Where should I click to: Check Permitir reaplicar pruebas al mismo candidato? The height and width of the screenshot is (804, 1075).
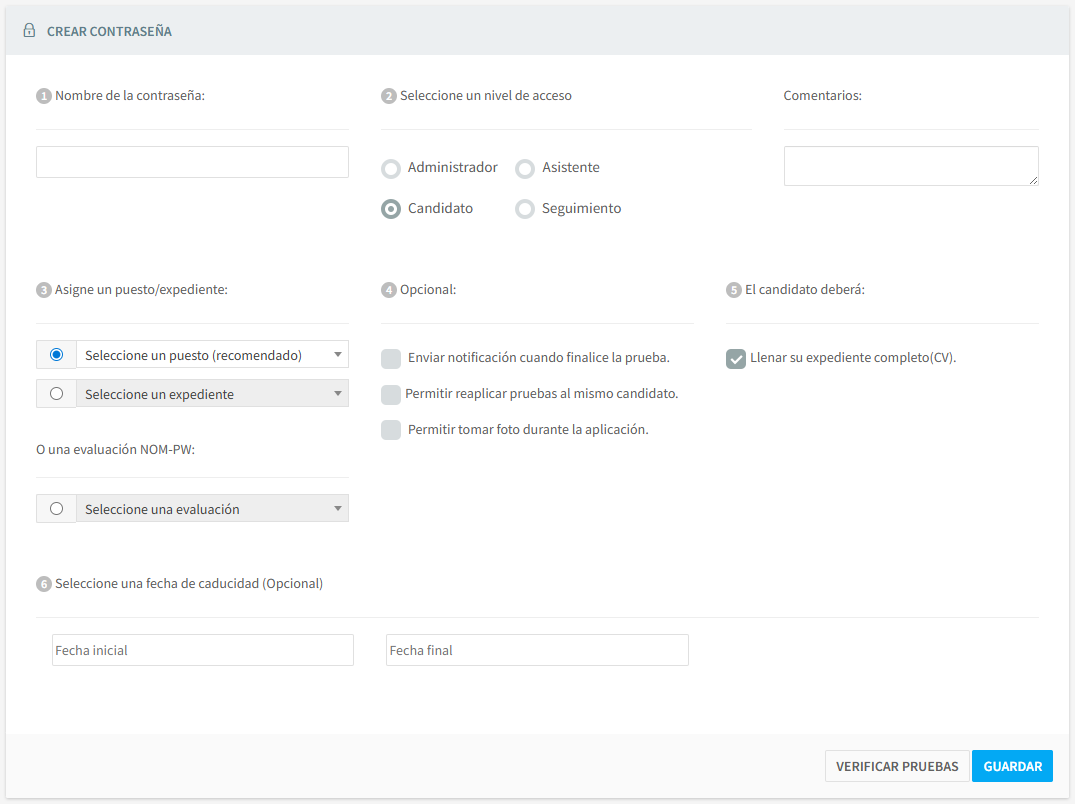click(x=391, y=394)
